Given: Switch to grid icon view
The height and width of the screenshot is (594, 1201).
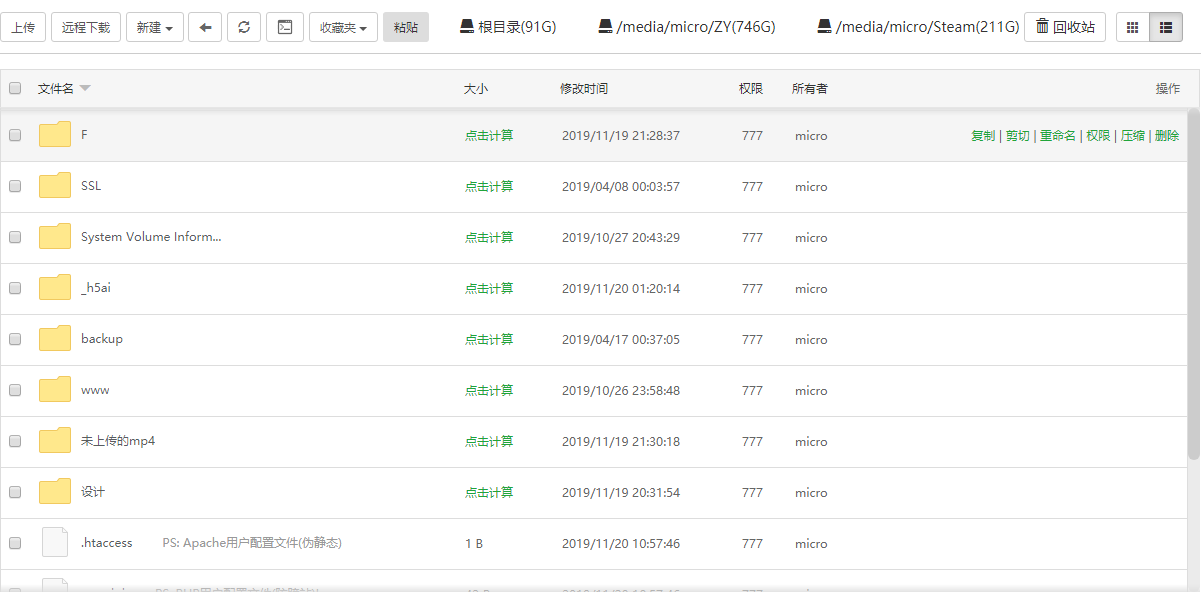Looking at the screenshot, I should point(1132,27).
